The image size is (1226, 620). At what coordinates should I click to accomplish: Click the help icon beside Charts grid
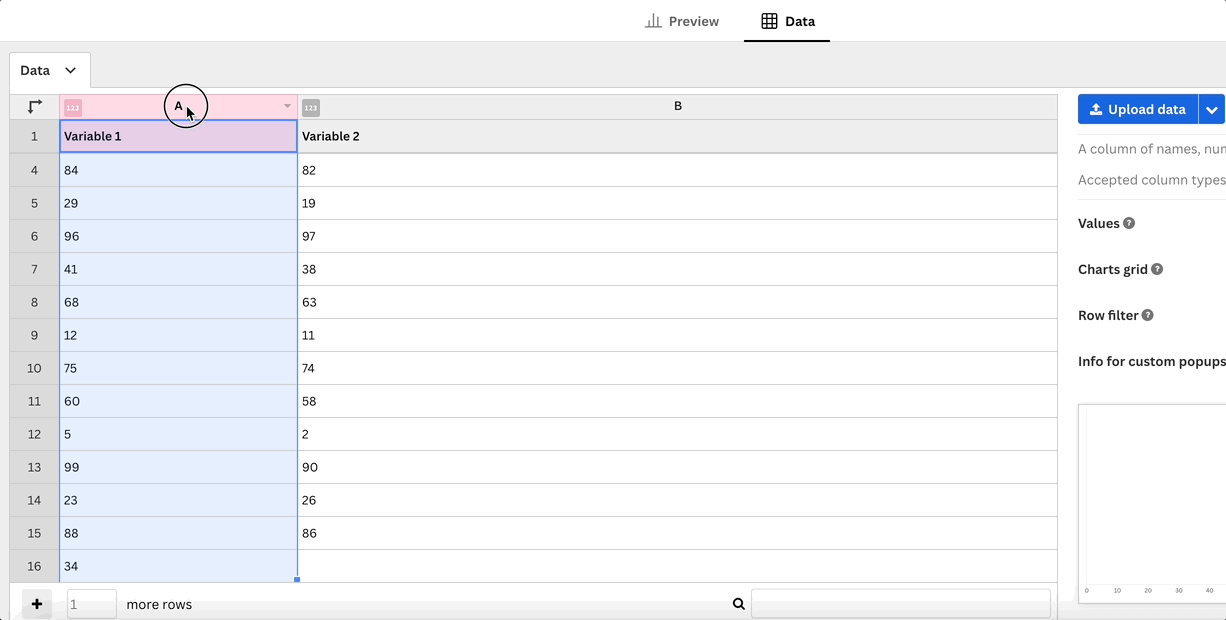(x=1157, y=270)
